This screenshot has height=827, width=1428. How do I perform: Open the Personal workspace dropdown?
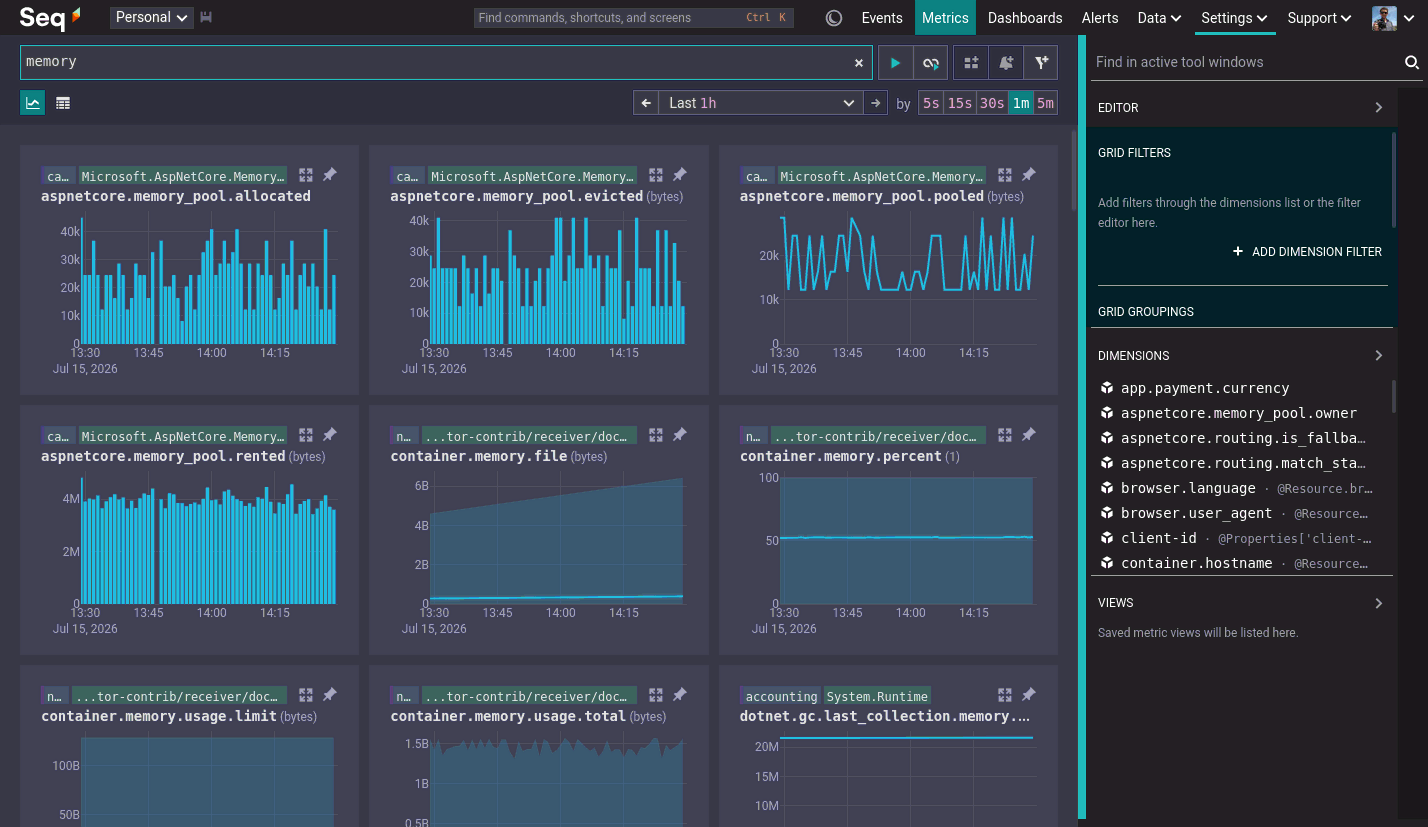tap(152, 17)
